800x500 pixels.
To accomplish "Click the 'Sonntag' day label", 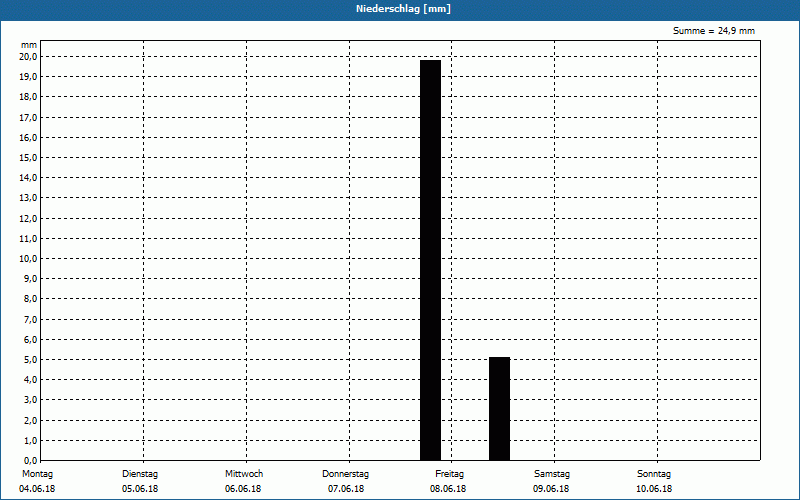I will click(654, 474).
